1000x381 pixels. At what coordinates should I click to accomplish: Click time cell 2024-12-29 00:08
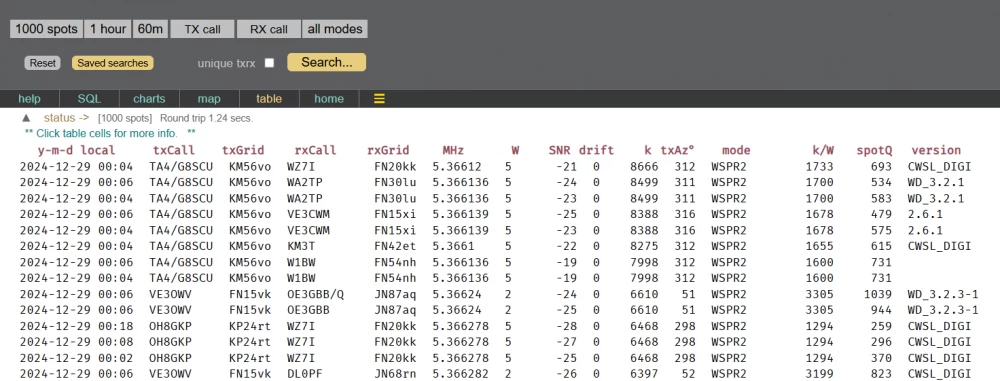click(77, 342)
